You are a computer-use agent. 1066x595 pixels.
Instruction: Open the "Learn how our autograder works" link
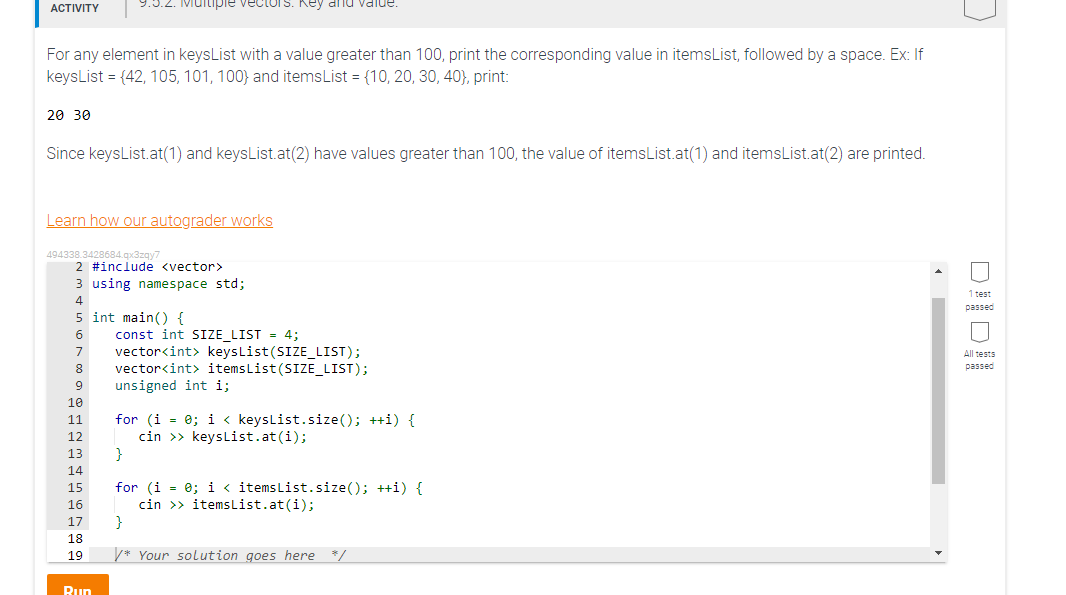click(159, 220)
